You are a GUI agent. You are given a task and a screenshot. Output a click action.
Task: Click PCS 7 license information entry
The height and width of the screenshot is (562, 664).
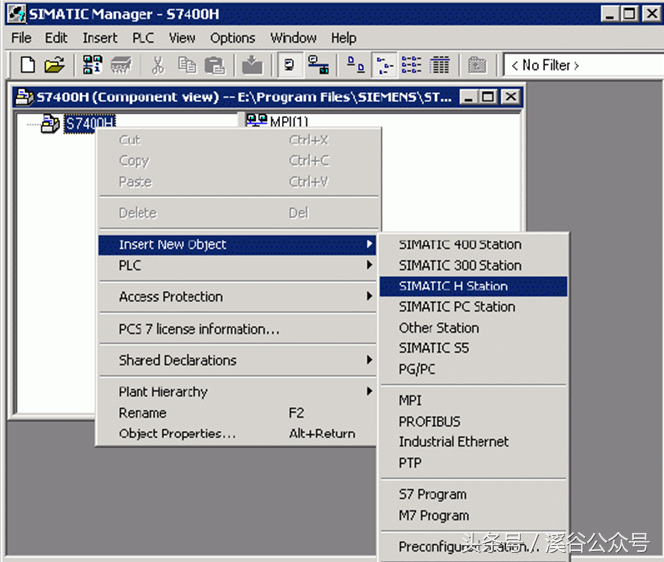[x=199, y=329]
